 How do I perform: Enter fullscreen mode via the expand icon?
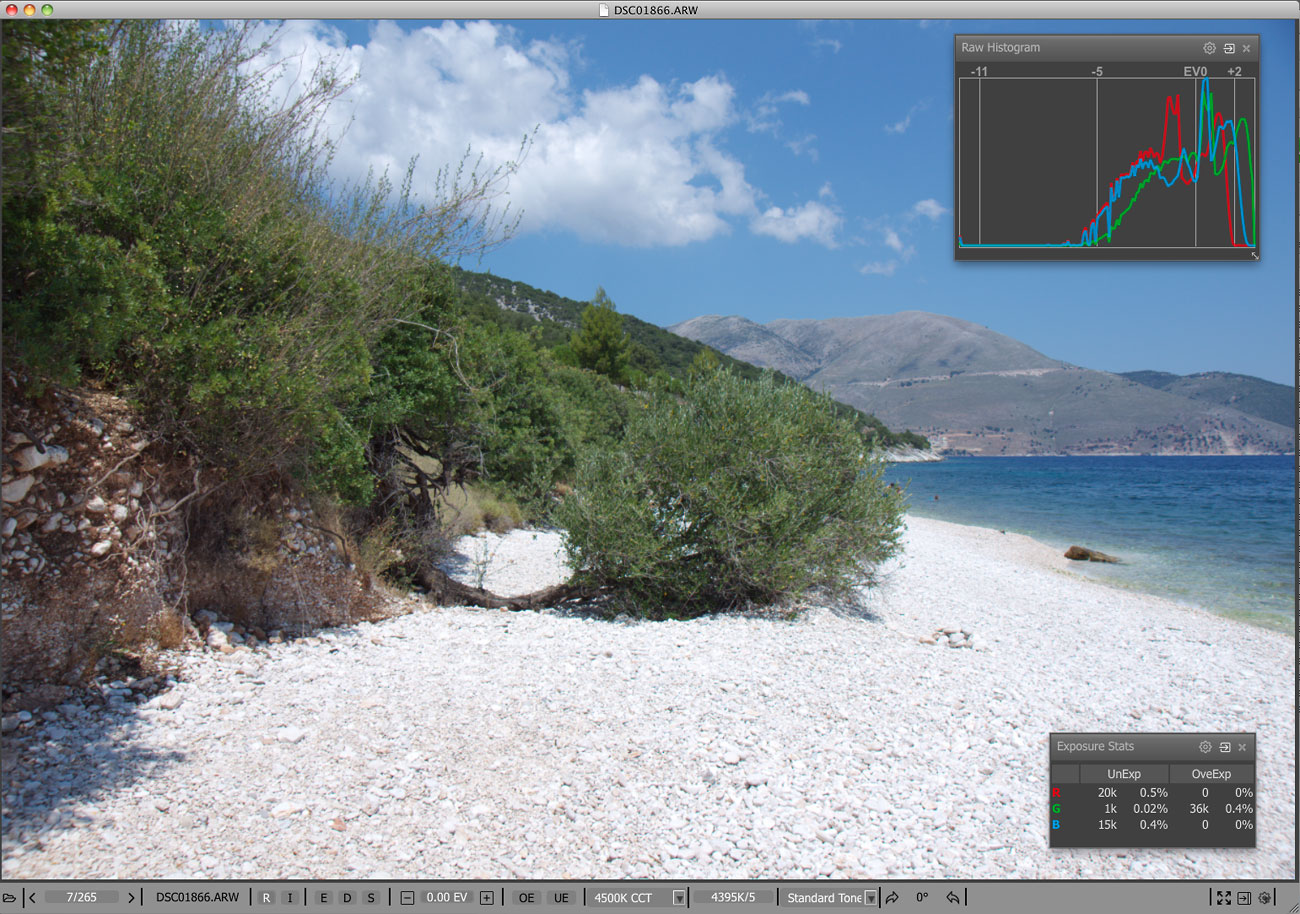[x=1223, y=897]
